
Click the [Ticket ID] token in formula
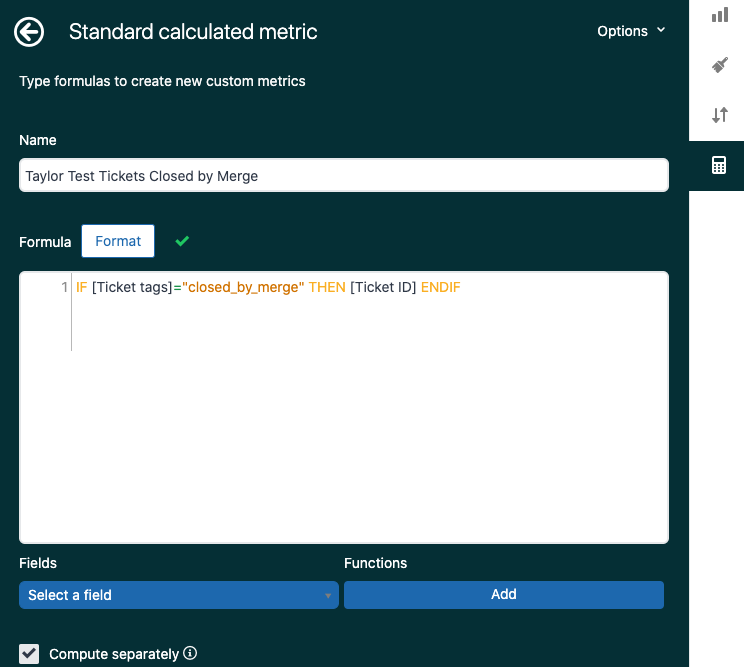click(383, 288)
